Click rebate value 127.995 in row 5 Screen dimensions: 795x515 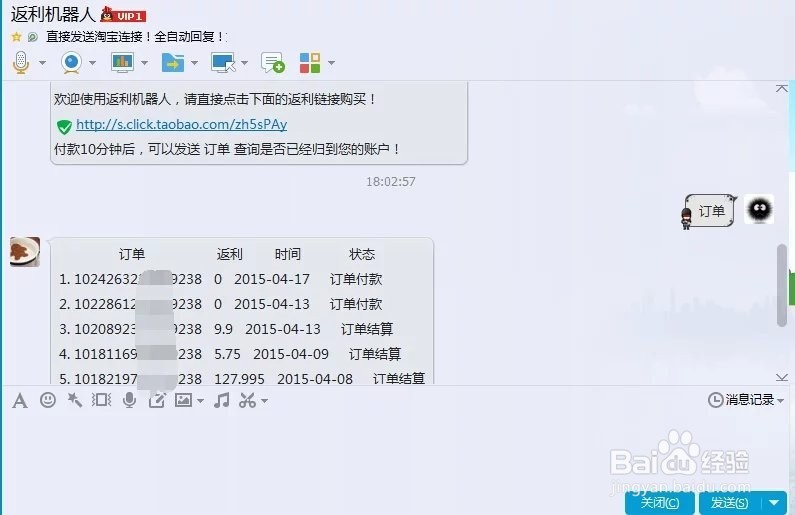239,379
